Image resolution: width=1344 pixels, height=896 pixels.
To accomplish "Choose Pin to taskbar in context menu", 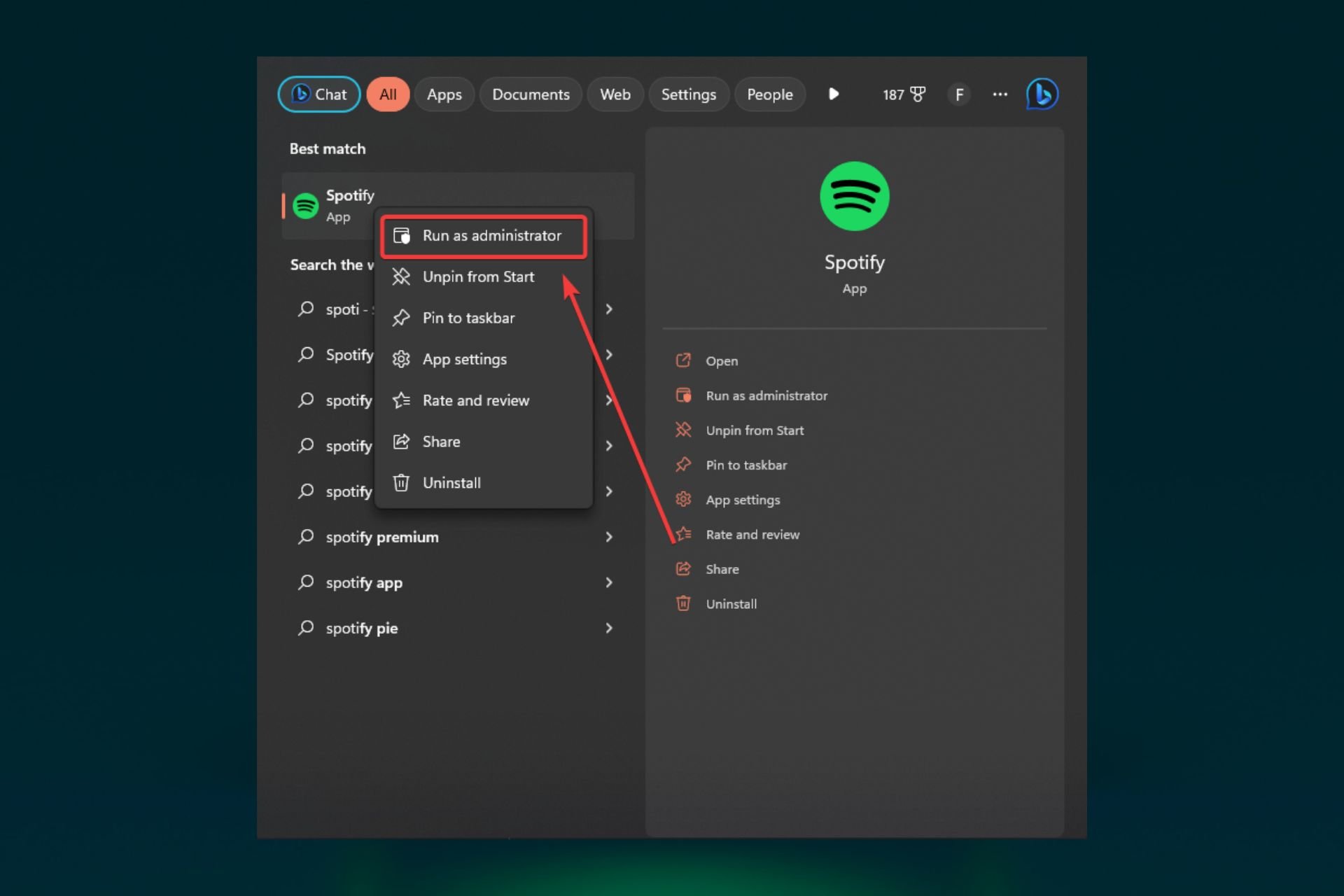I will coord(484,318).
